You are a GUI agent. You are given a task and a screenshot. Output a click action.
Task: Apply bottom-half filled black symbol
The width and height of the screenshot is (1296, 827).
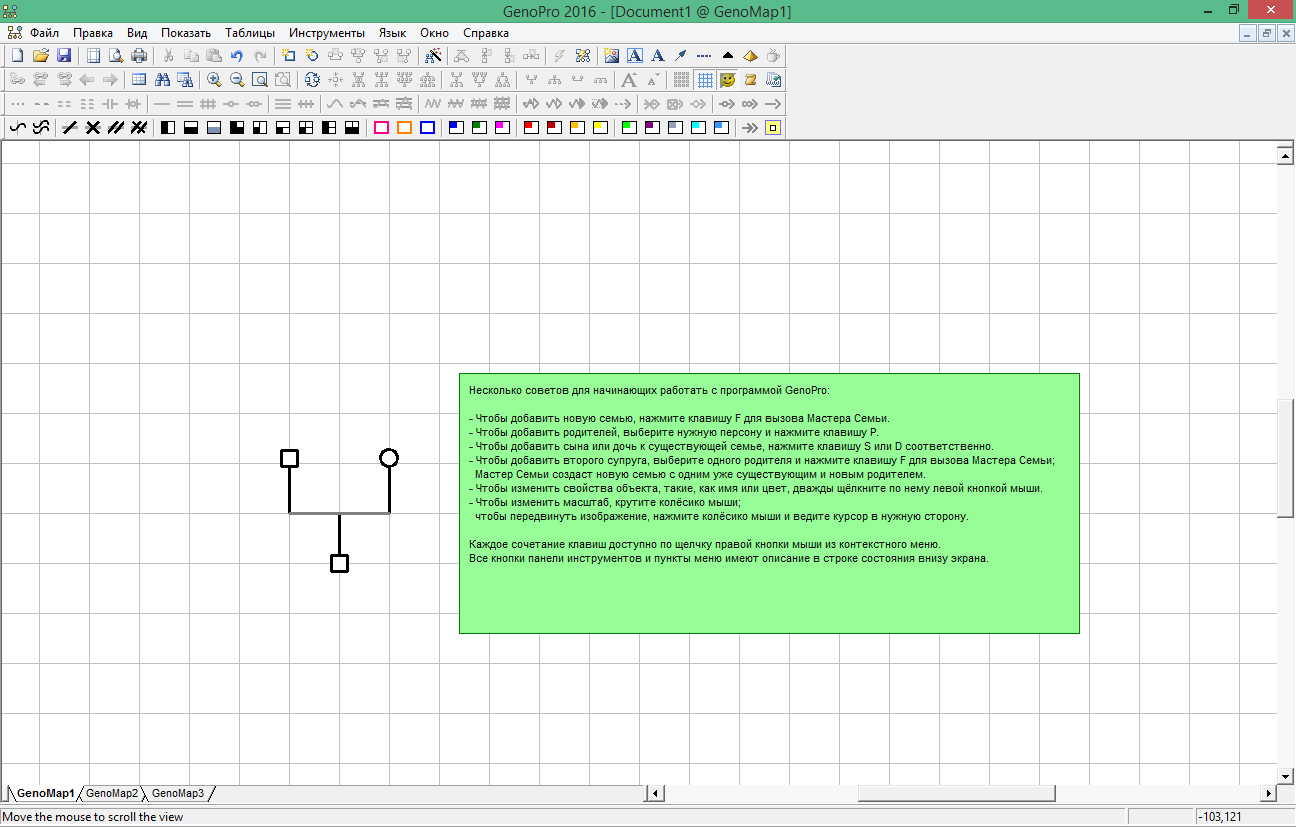(190, 128)
